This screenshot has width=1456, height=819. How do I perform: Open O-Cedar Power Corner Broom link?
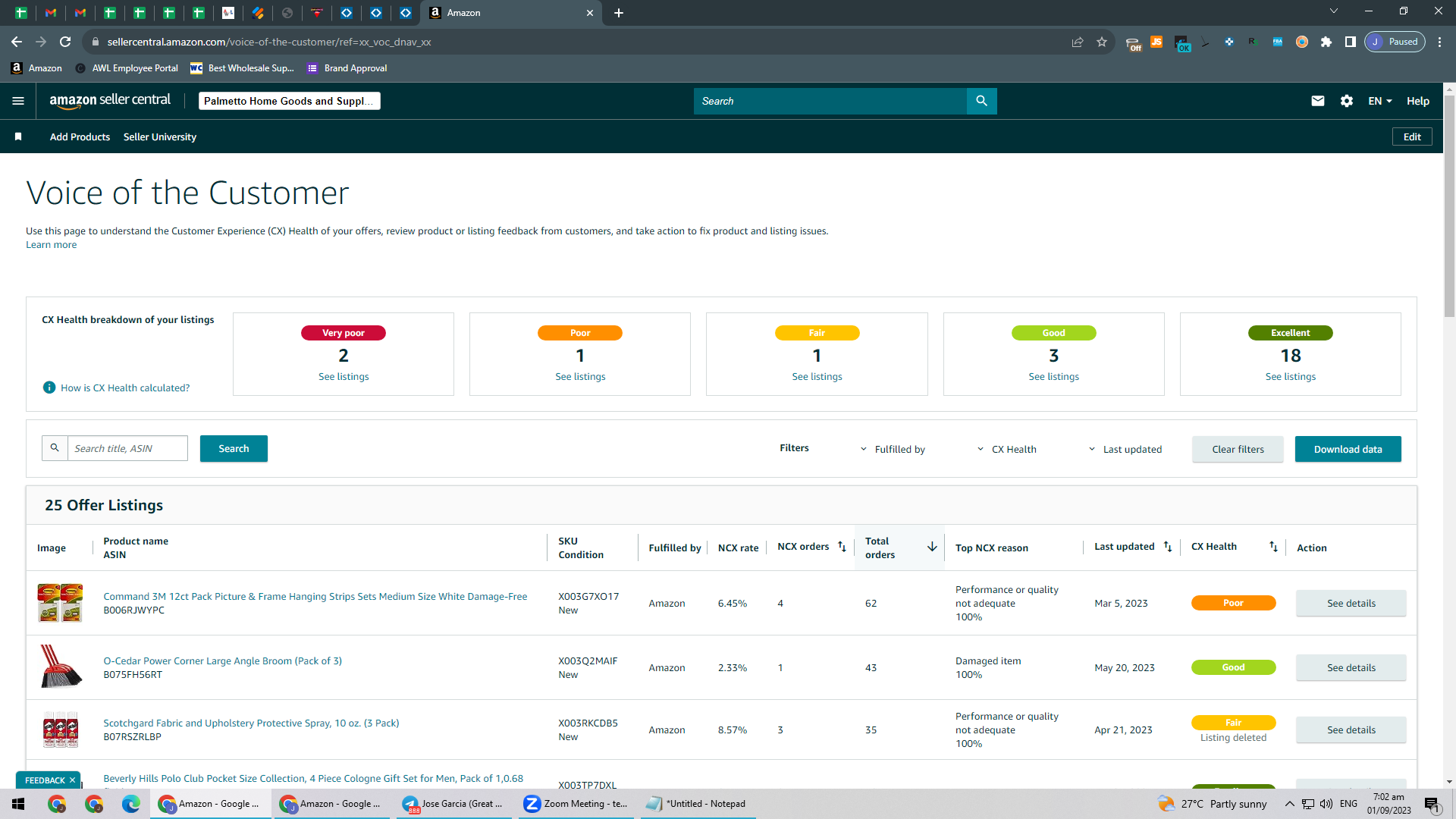coord(222,661)
